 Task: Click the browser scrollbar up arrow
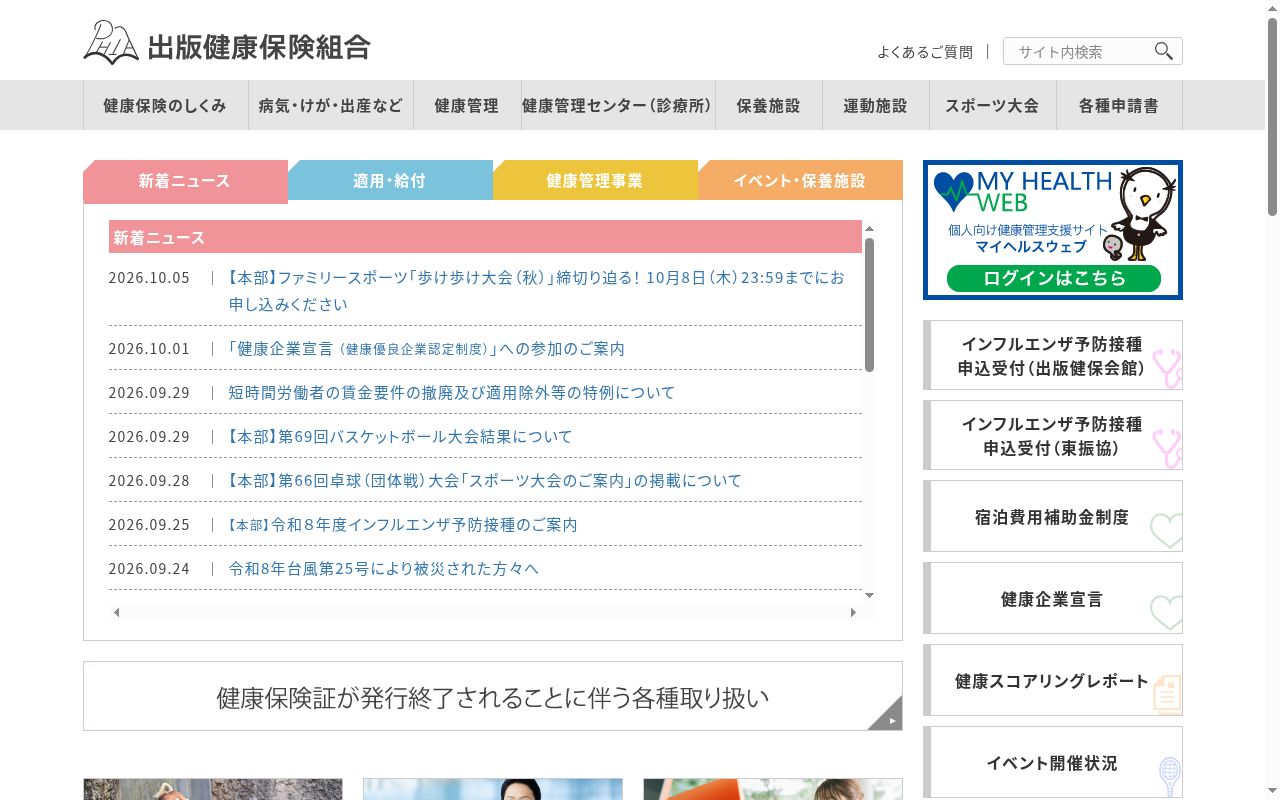[1272, 7]
